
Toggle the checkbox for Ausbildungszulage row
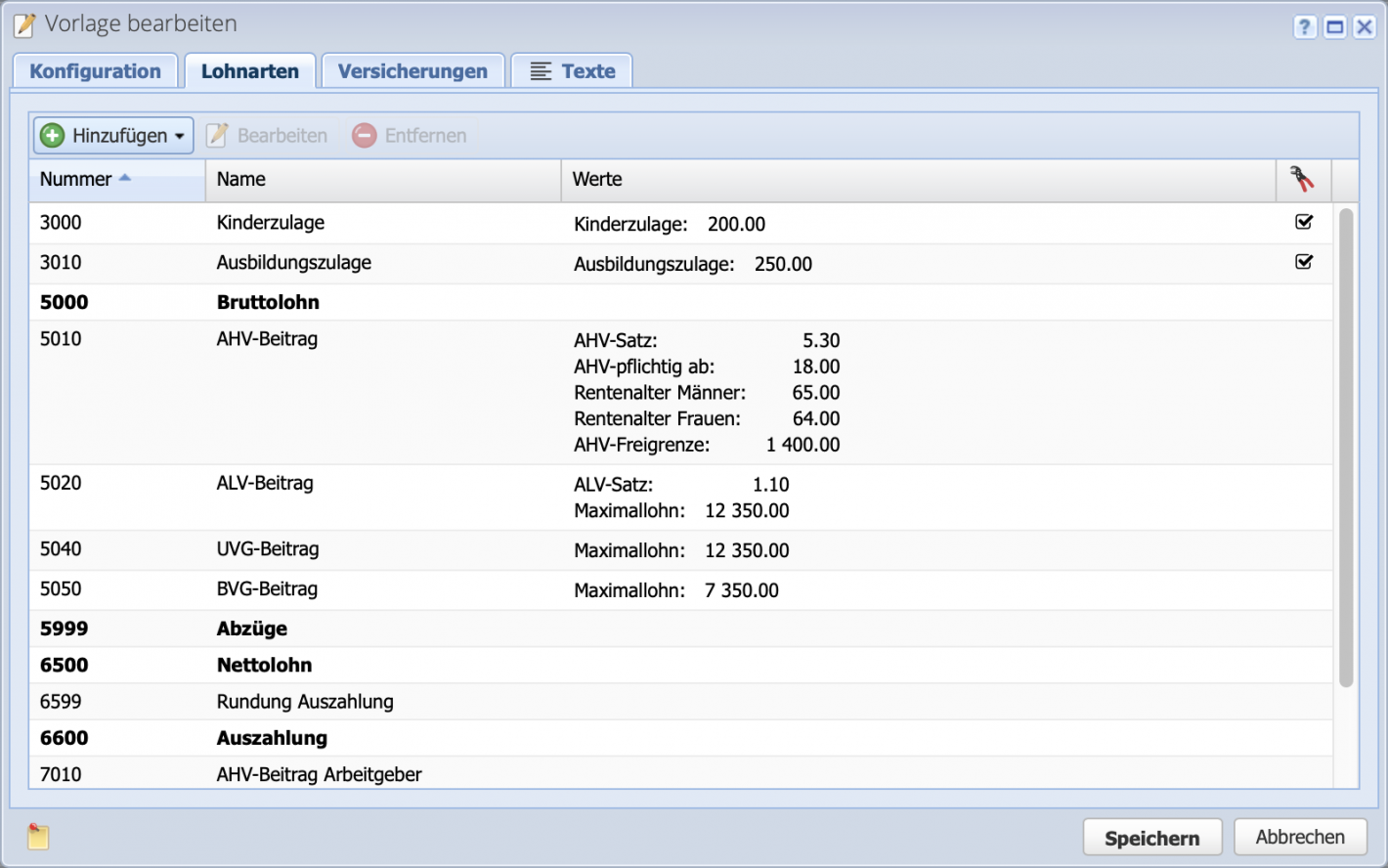[1303, 262]
